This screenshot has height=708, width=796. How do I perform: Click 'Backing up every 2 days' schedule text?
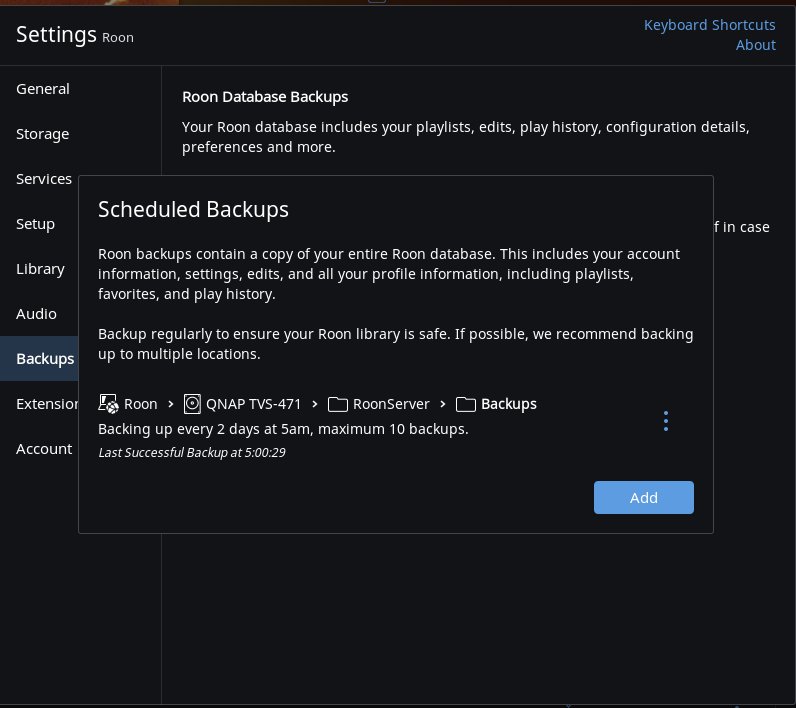coord(283,429)
